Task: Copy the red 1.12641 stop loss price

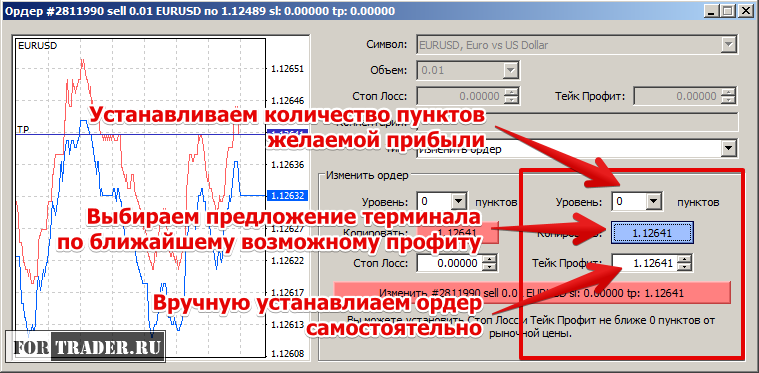Action: (457, 233)
